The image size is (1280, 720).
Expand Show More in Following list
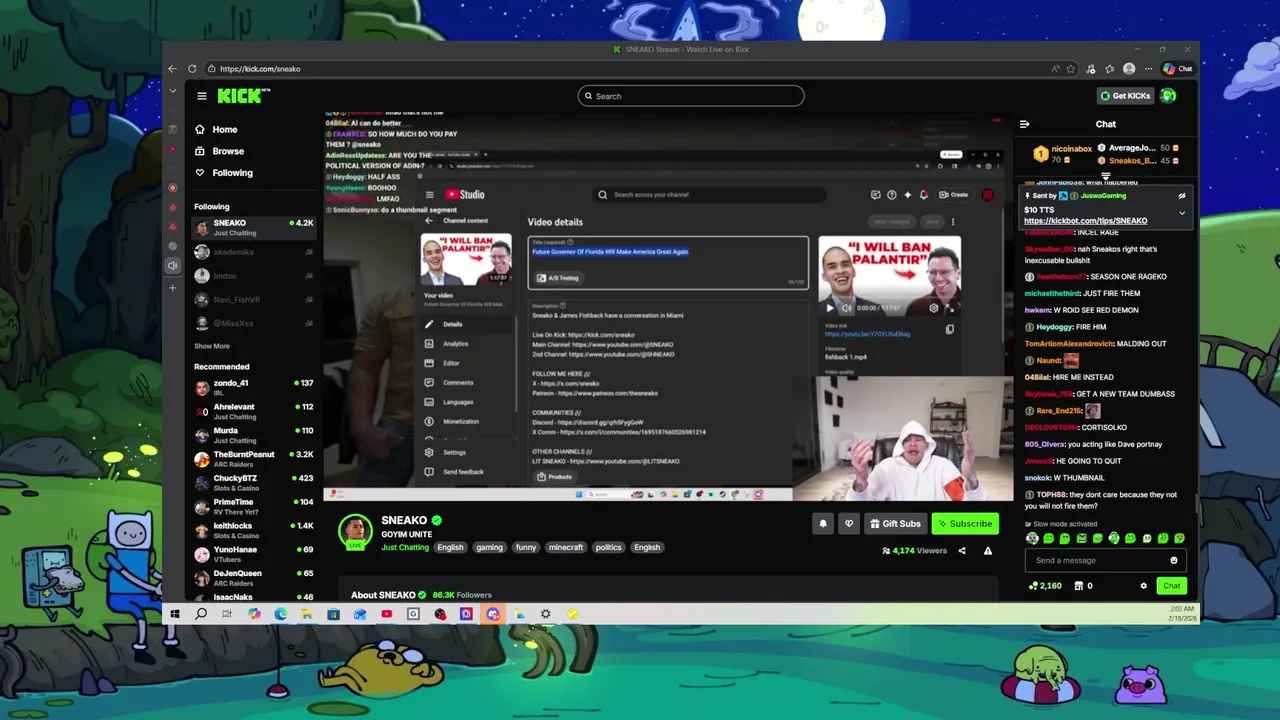[212, 346]
